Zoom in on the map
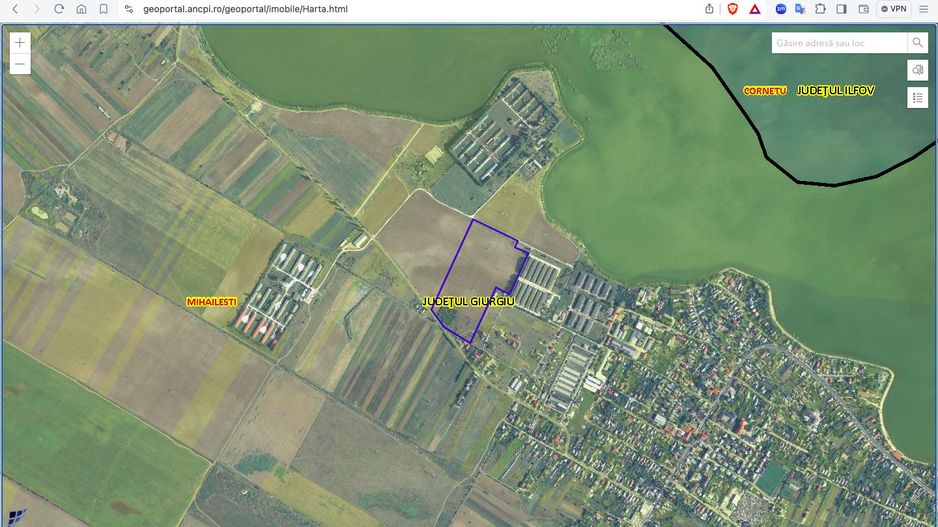The image size is (938, 527). [20, 43]
